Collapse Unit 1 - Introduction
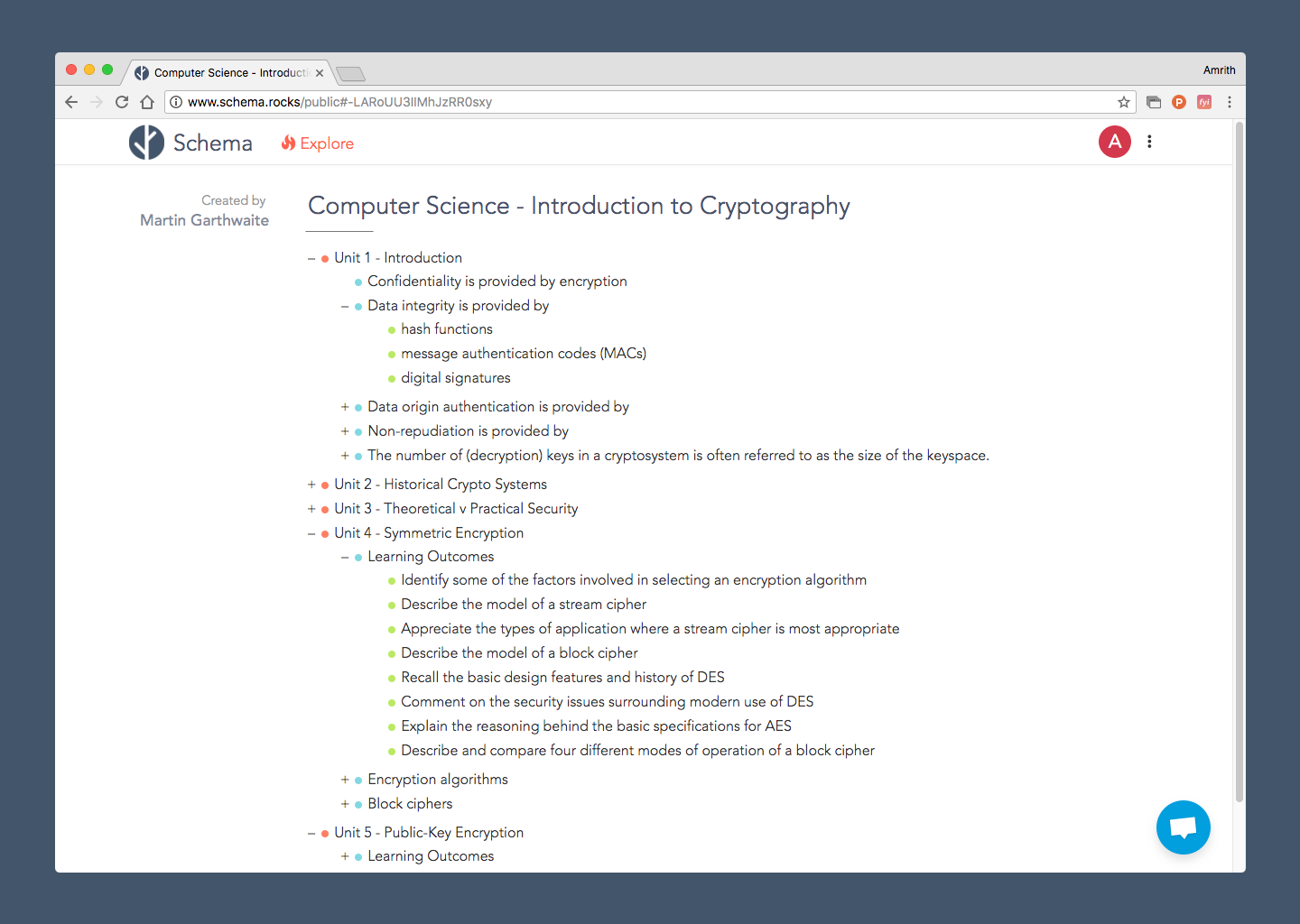This screenshot has width=1300, height=924. click(x=311, y=259)
